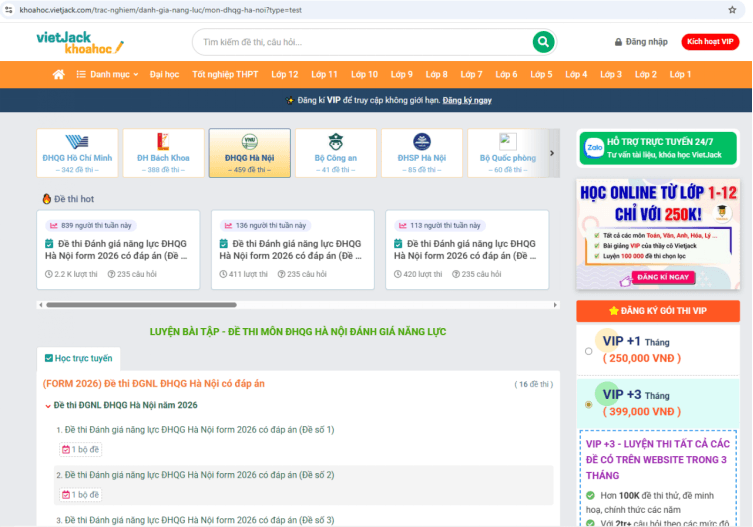Viewport: 753px width, 527px height.
Task: Click ĐH Bách Khoa logo icon
Action: click(x=163, y=142)
